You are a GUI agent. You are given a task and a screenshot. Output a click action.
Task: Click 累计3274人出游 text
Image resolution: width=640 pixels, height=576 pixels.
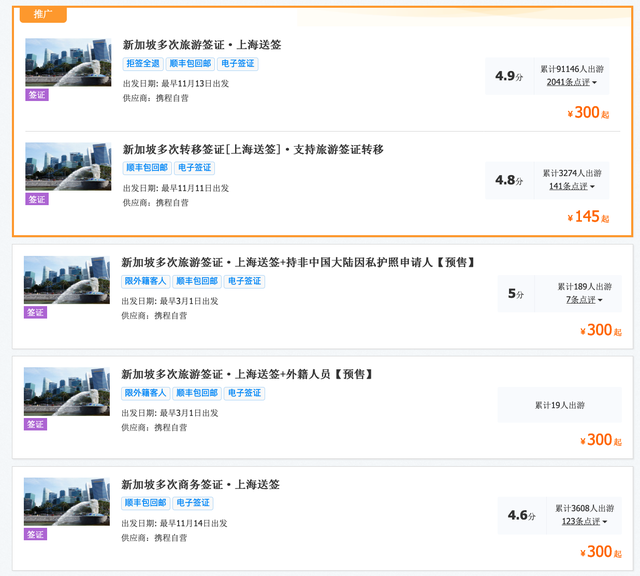pyautogui.click(x=572, y=173)
